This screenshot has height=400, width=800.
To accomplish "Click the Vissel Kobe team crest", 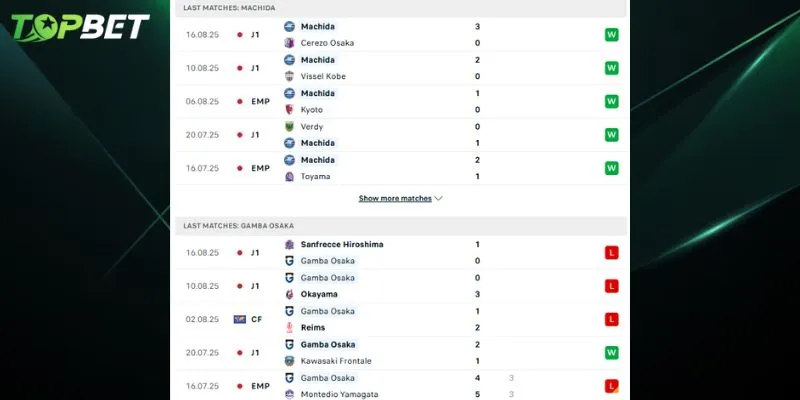I will 290,76.
